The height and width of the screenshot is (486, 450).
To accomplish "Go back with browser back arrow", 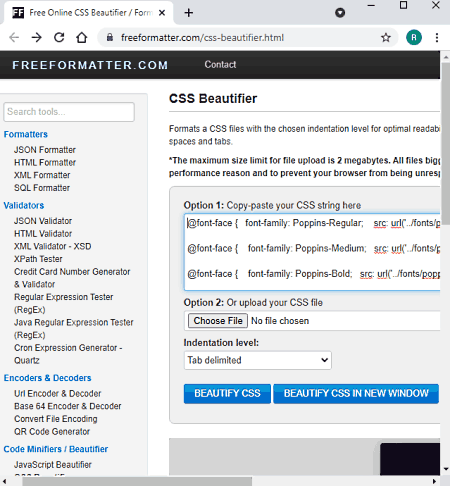I will point(14,37).
